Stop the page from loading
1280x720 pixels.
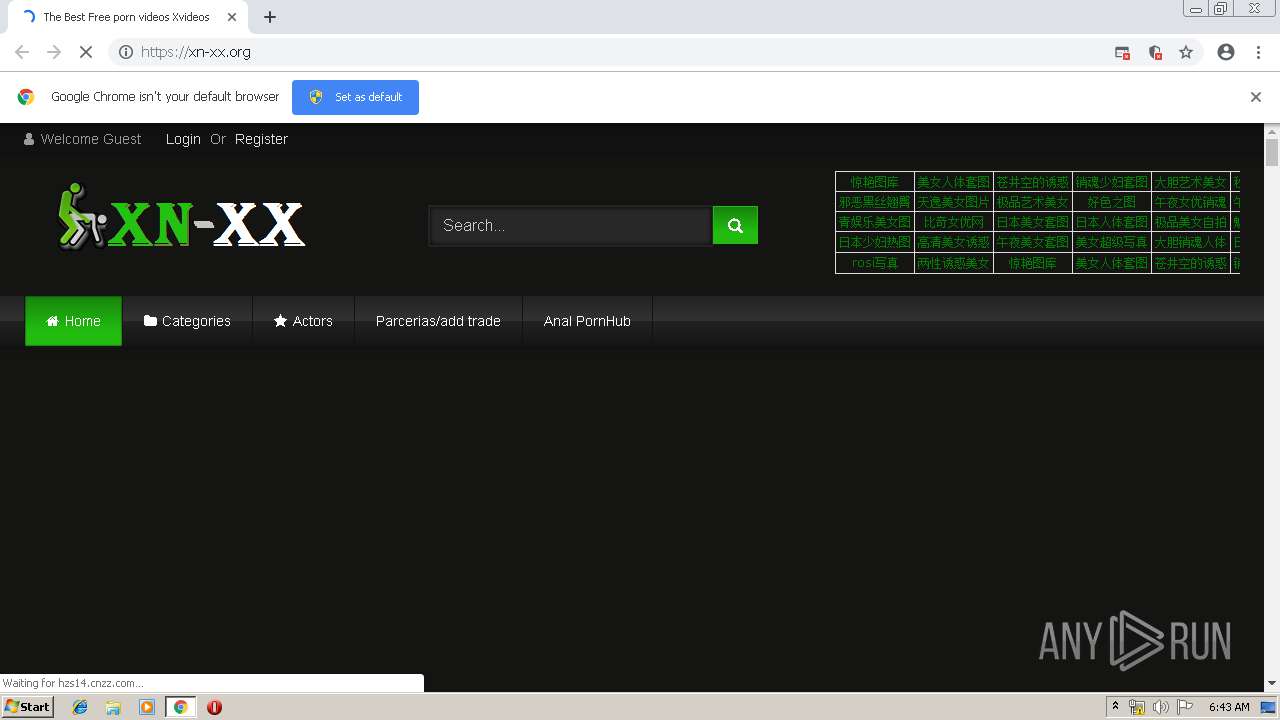click(86, 52)
